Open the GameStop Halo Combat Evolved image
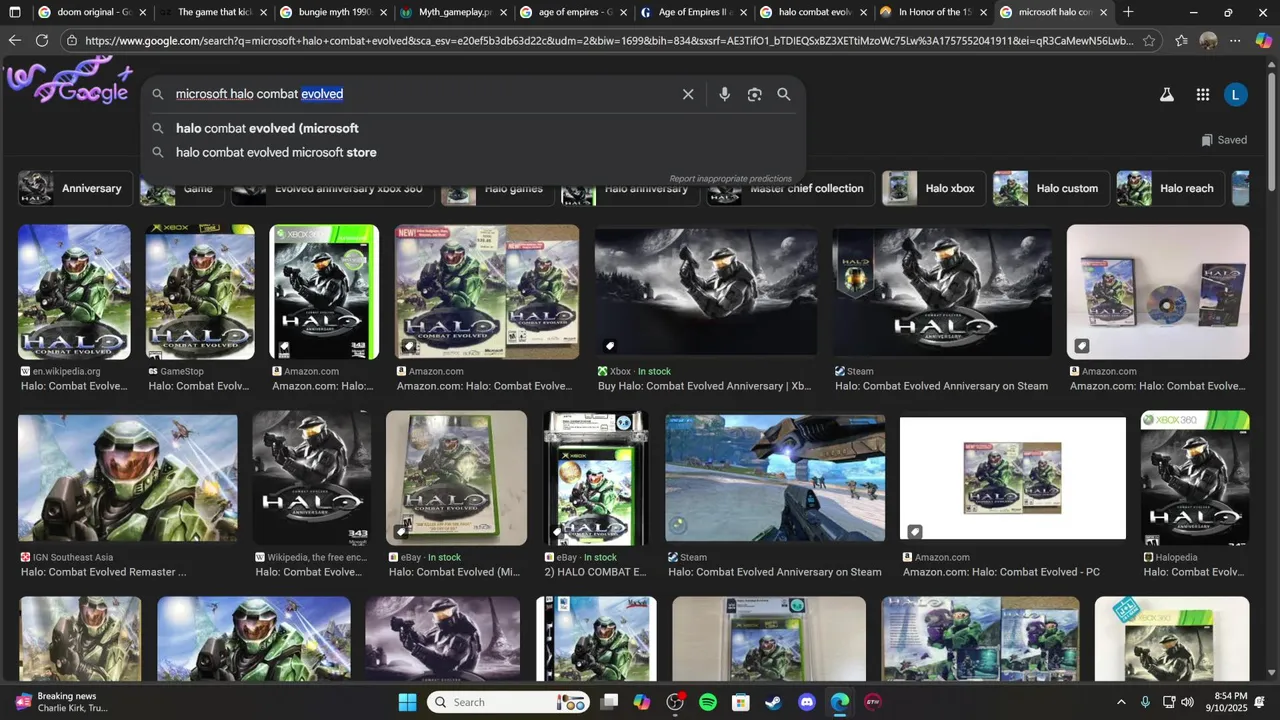This screenshot has width=1280, height=720. (x=200, y=291)
